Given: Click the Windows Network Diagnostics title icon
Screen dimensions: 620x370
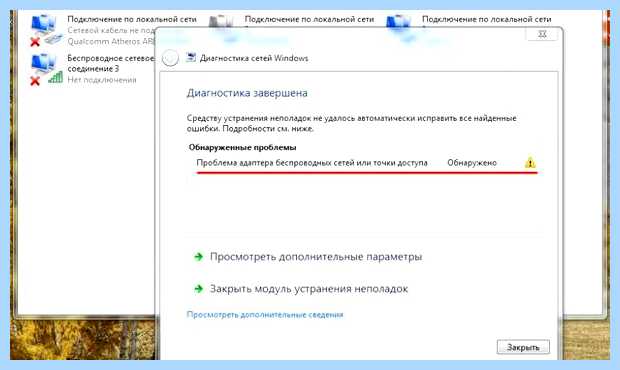Looking at the screenshot, I should [x=191, y=58].
